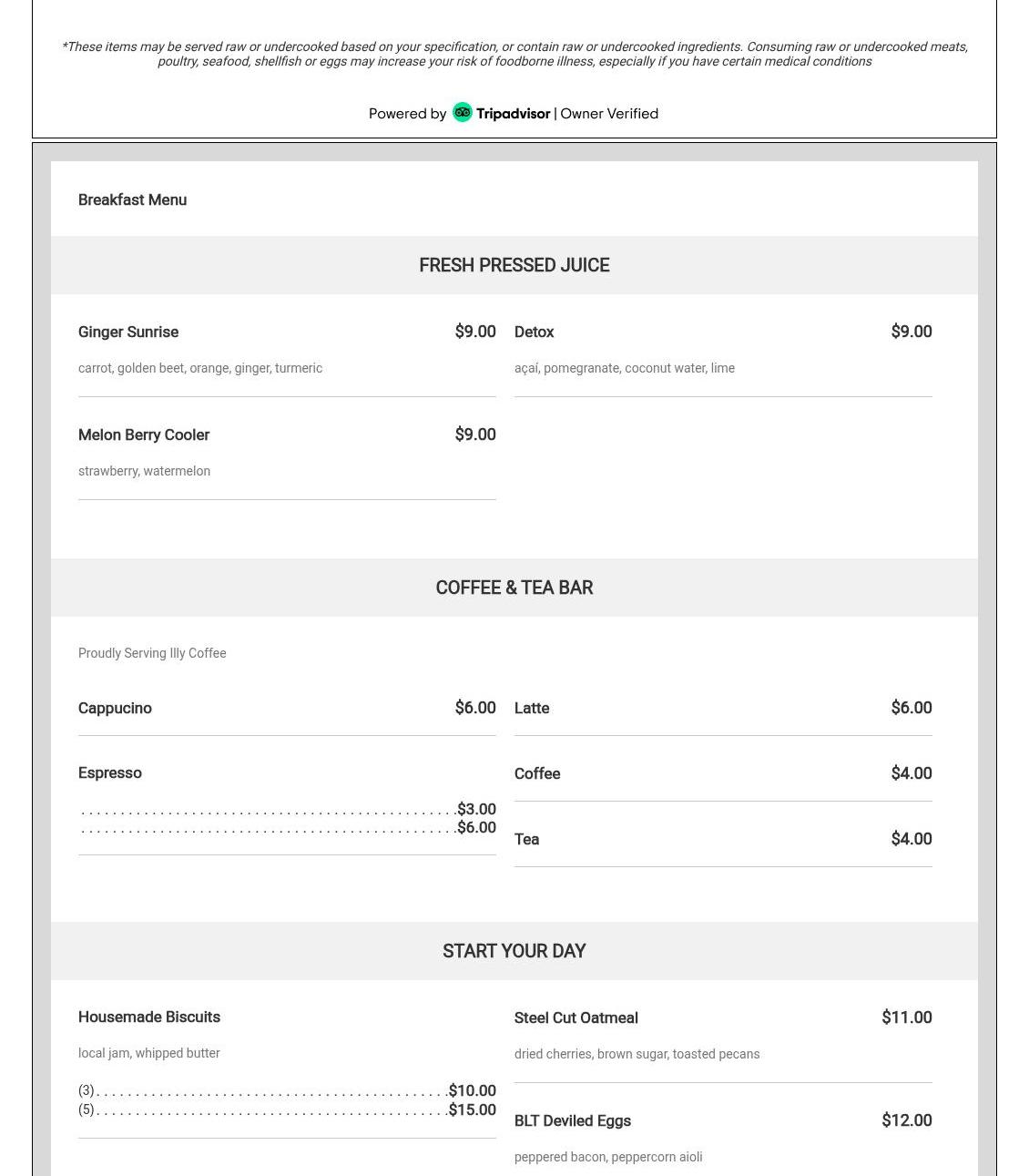Click the $3.00 espresso price option
Screen dimensions: 1029x1176
pyautogui.click(x=476, y=809)
